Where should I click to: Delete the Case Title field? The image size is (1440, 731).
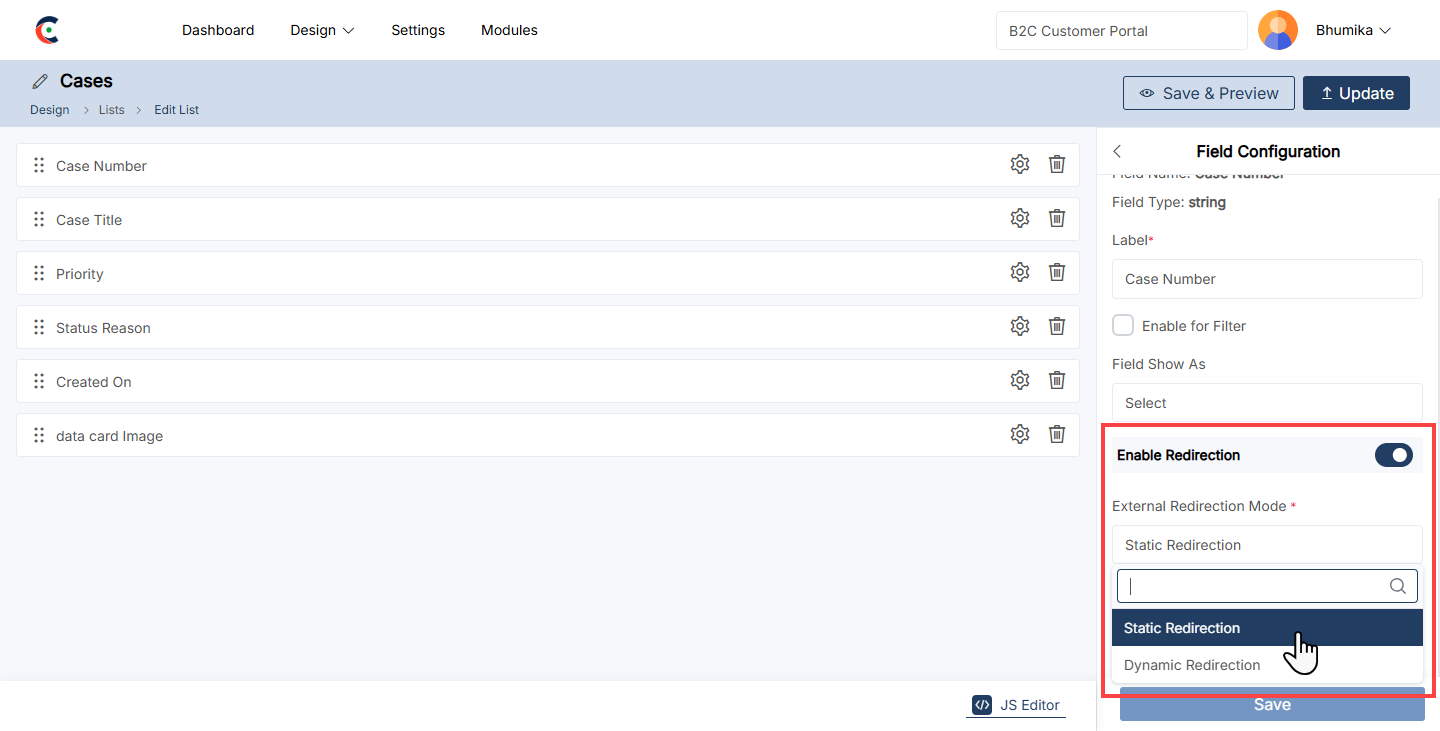[1056, 219]
